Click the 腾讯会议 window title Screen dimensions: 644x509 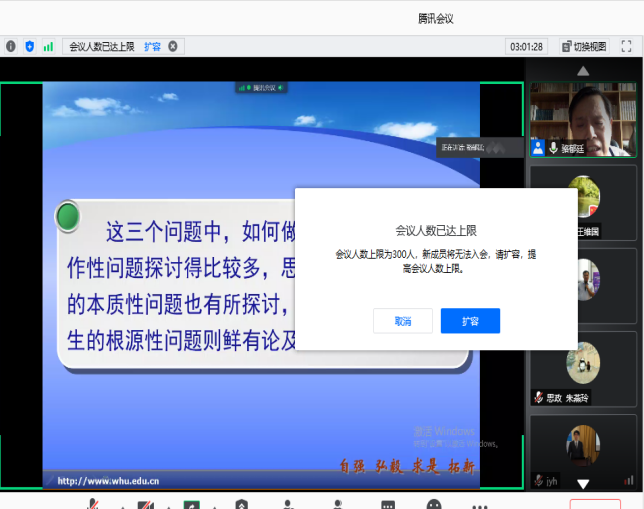[x=436, y=18]
